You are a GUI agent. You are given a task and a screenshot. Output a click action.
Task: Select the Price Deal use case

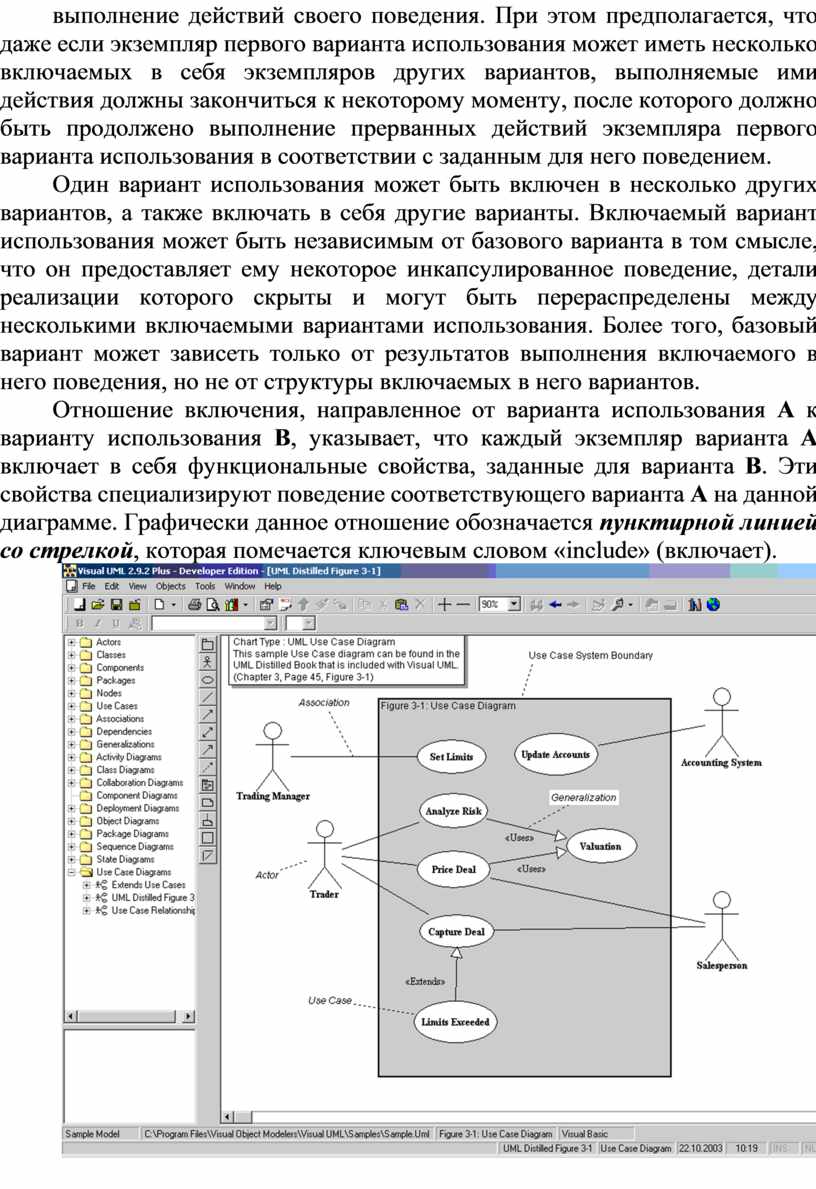tap(454, 870)
